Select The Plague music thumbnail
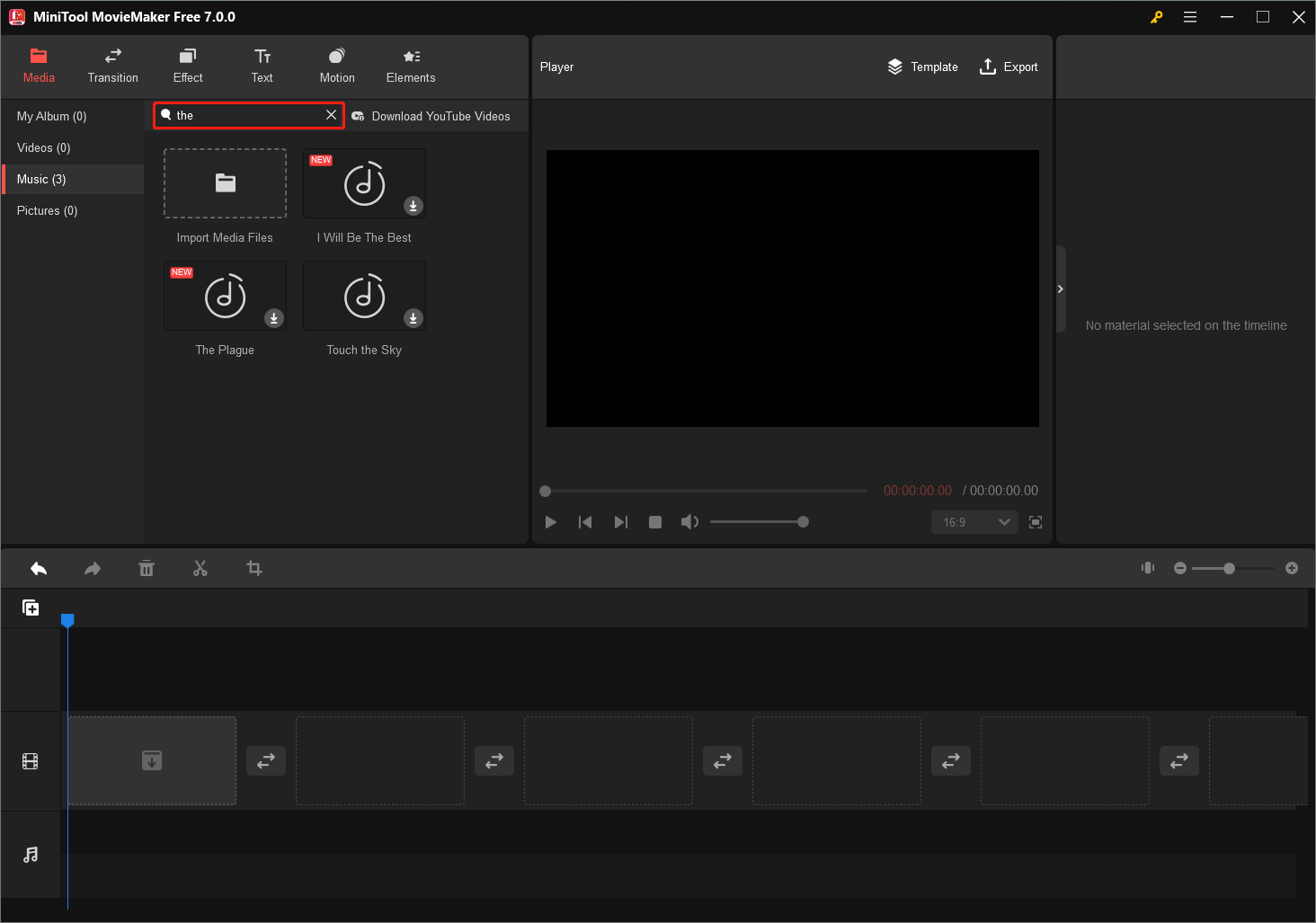This screenshot has width=1316, height=923. [x=225, y=296]
